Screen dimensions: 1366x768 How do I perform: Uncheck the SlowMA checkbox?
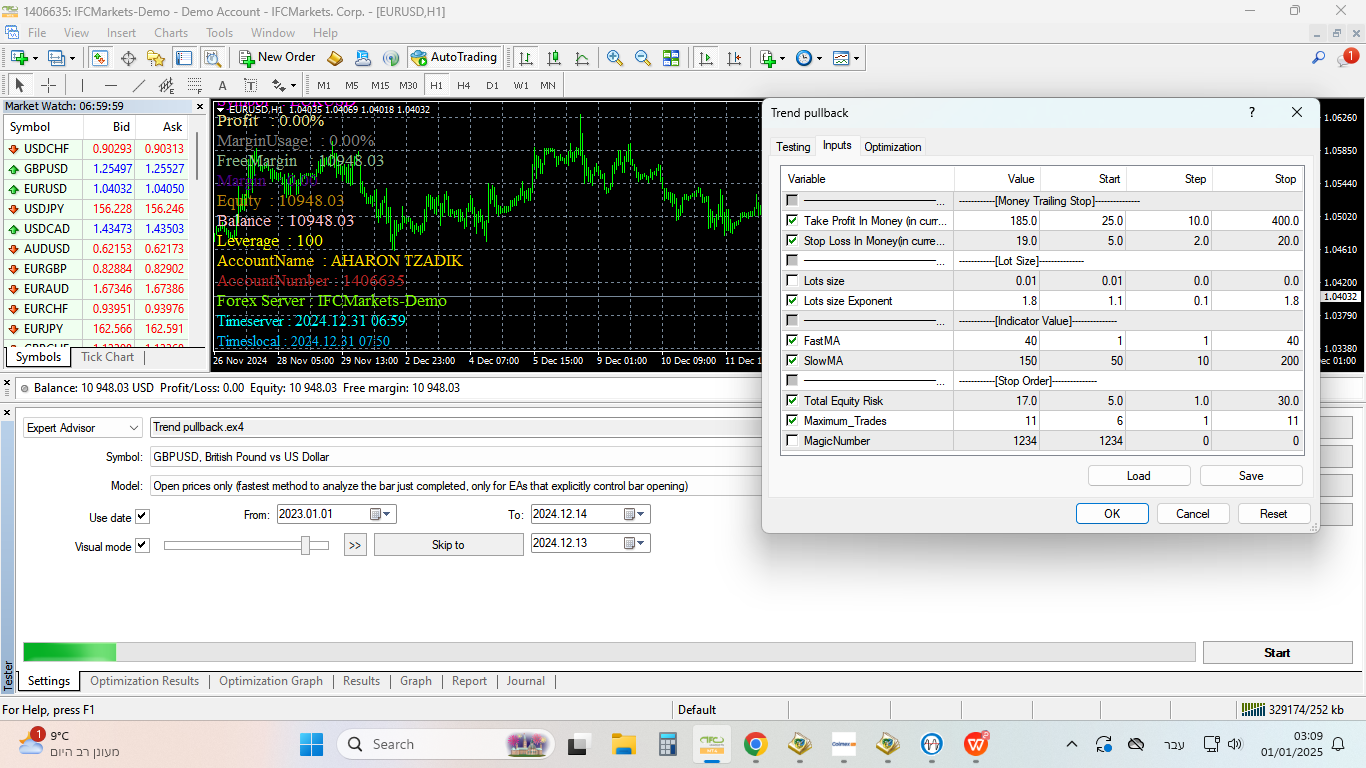(793, 361)
